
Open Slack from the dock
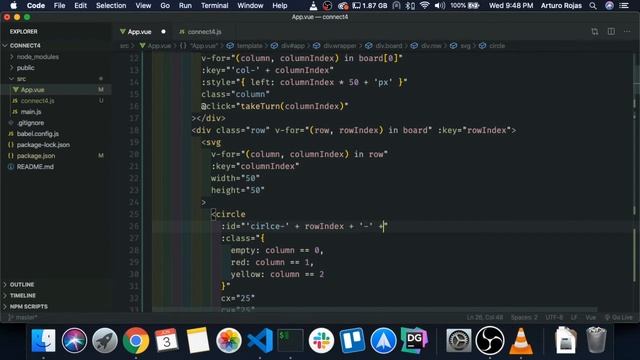tap(321, 340)
